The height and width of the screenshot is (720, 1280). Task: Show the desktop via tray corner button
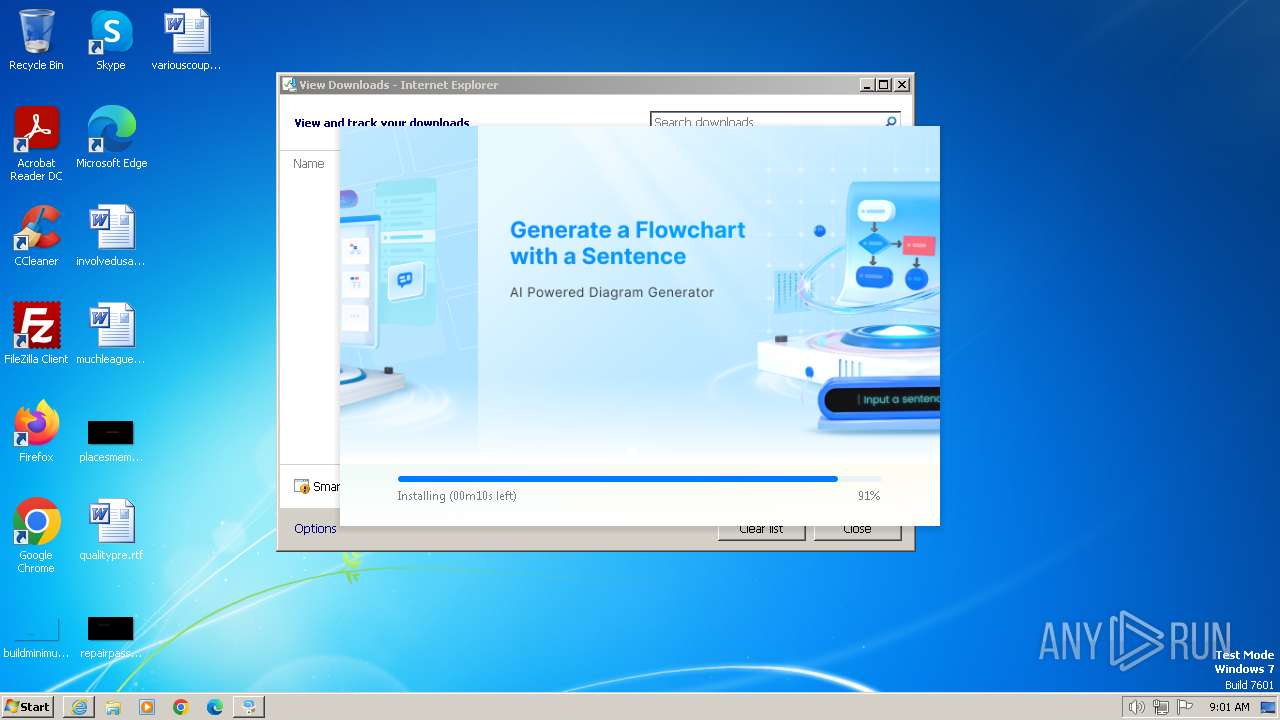pyautogui.click(x=1268, y=707)
